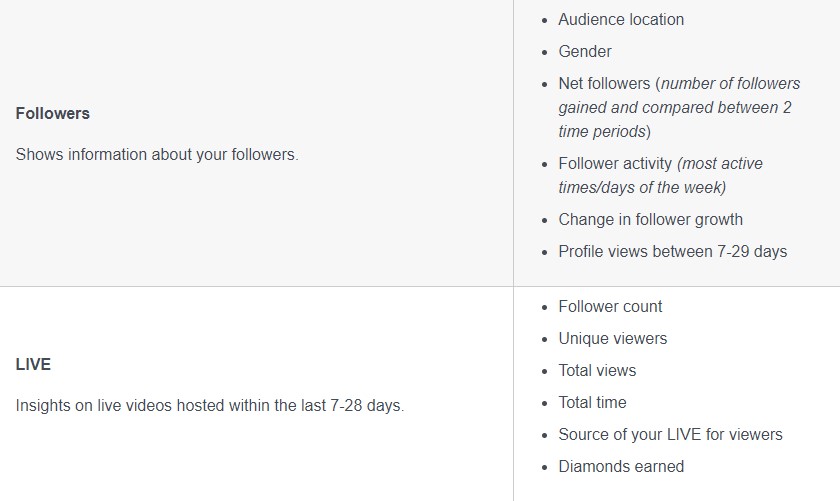Viewport: 840px width, 501px height.
Task: Click the 'Net followers' text
Action: tap(604, 84)
